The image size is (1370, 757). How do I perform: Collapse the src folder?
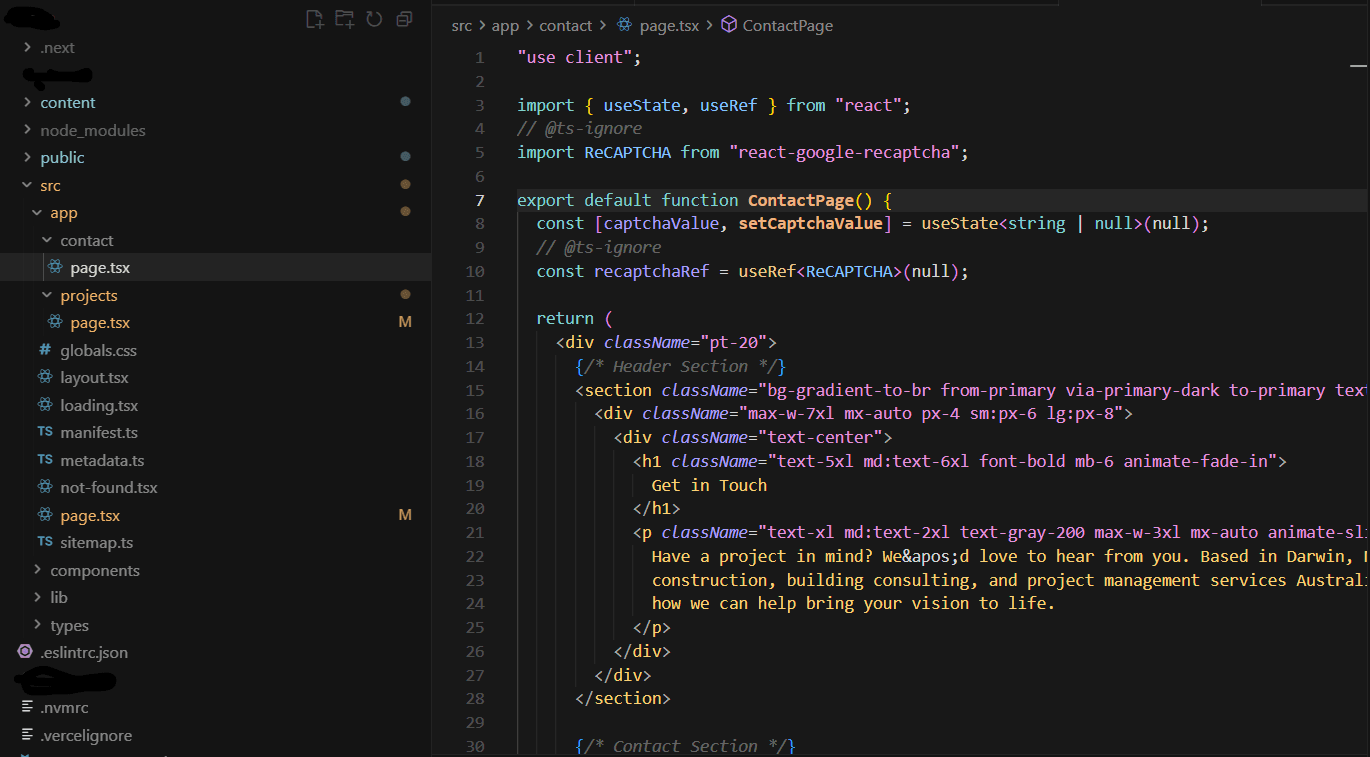coord(50,185)
